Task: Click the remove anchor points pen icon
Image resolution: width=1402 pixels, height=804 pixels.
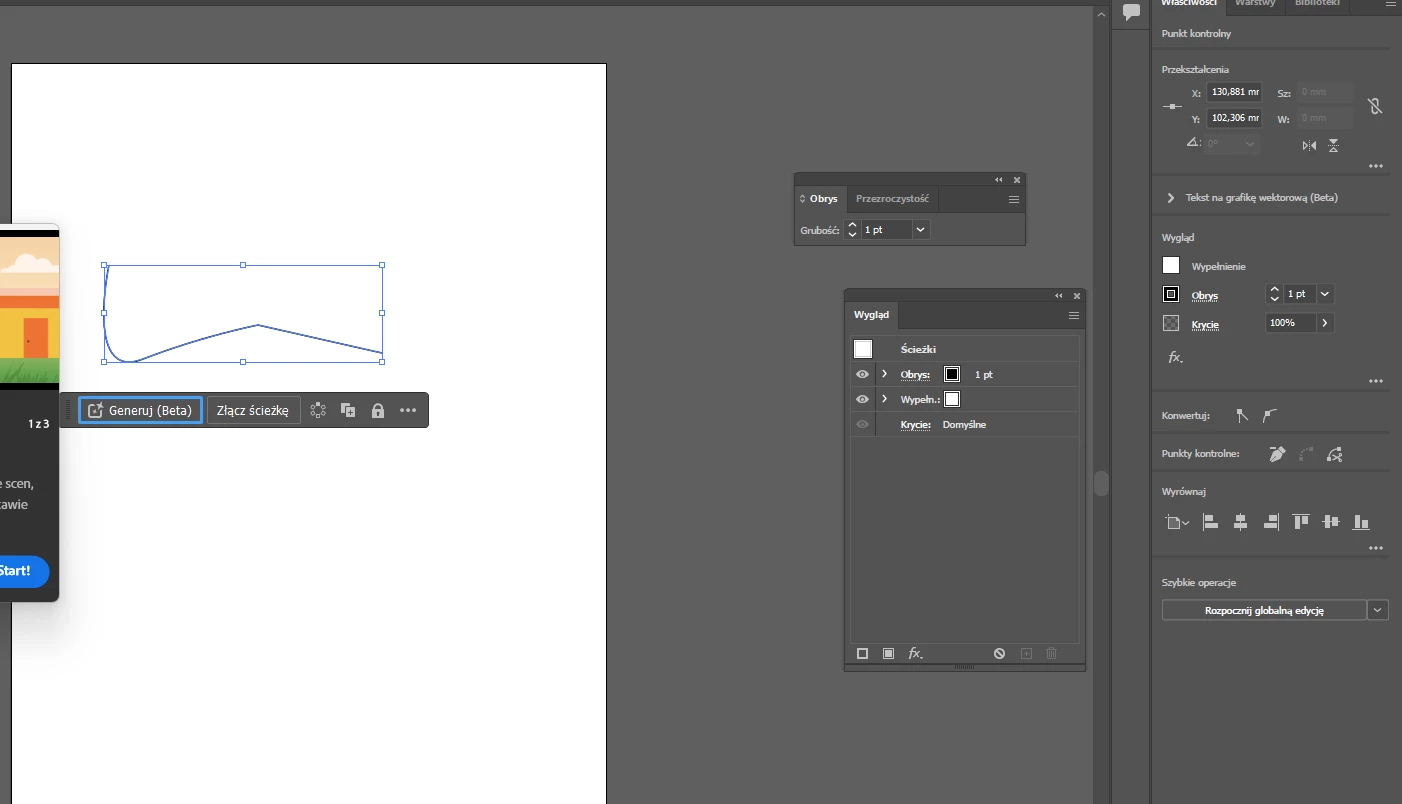Action: [1277, 454]
